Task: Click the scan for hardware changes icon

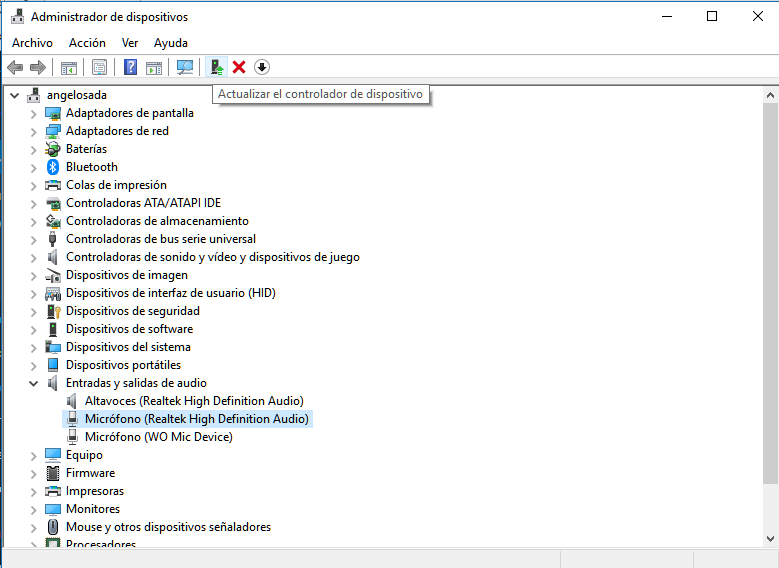Action: [x=185, y=67]
